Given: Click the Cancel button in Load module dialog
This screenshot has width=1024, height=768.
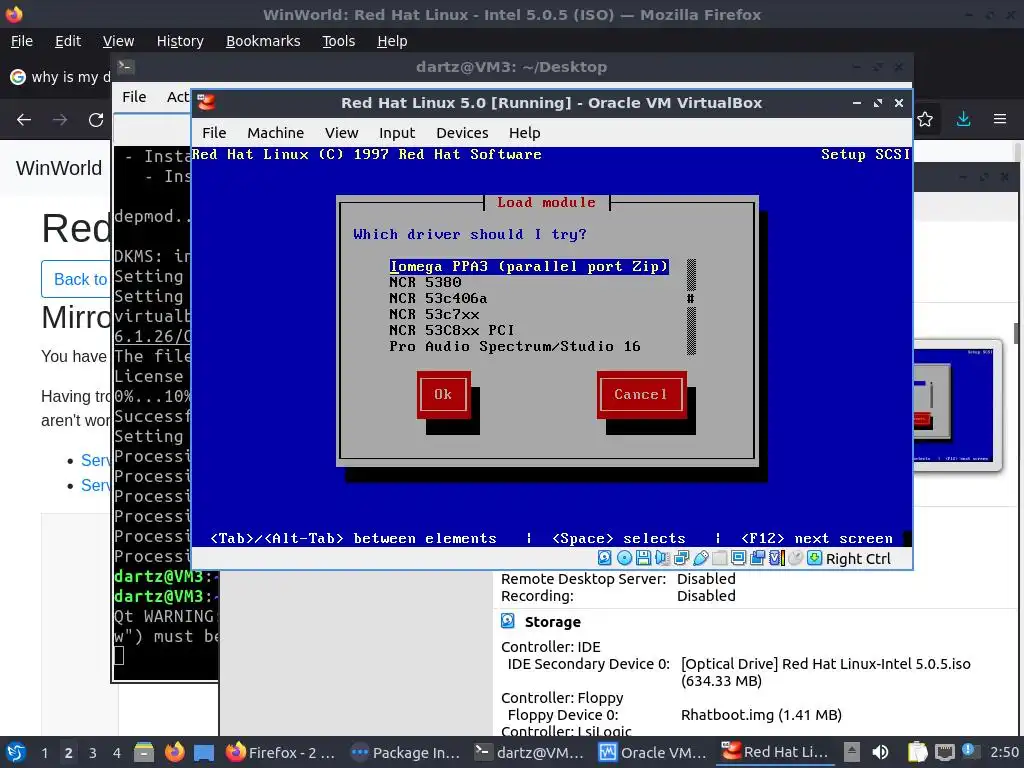Looking at the screenshot, I should coord(641,394).
